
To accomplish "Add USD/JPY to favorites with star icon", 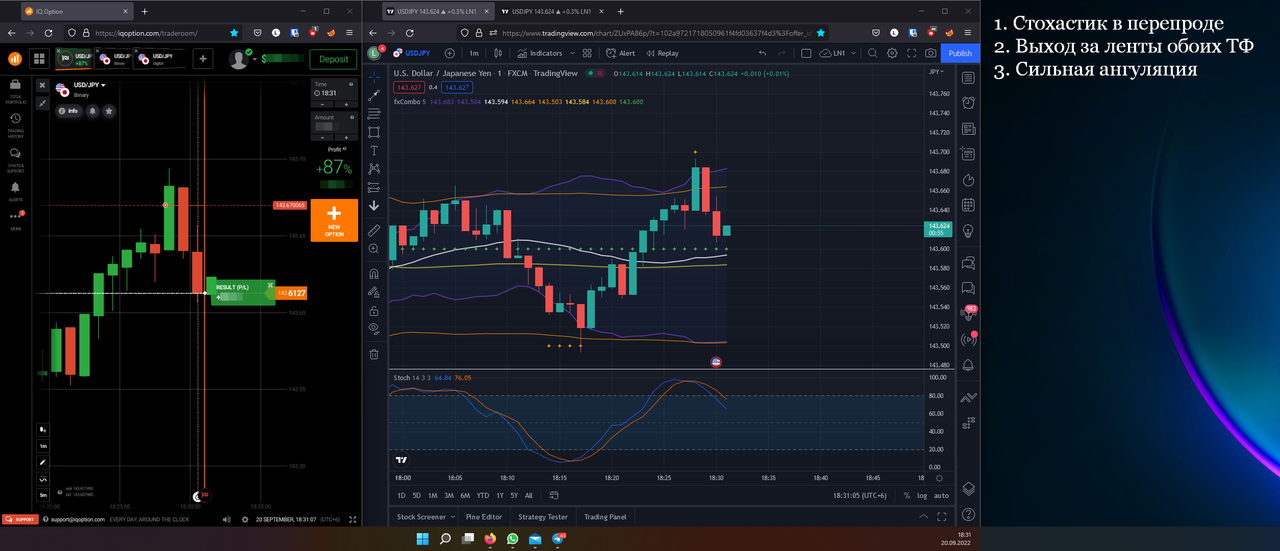I will [x=109, y=111].
